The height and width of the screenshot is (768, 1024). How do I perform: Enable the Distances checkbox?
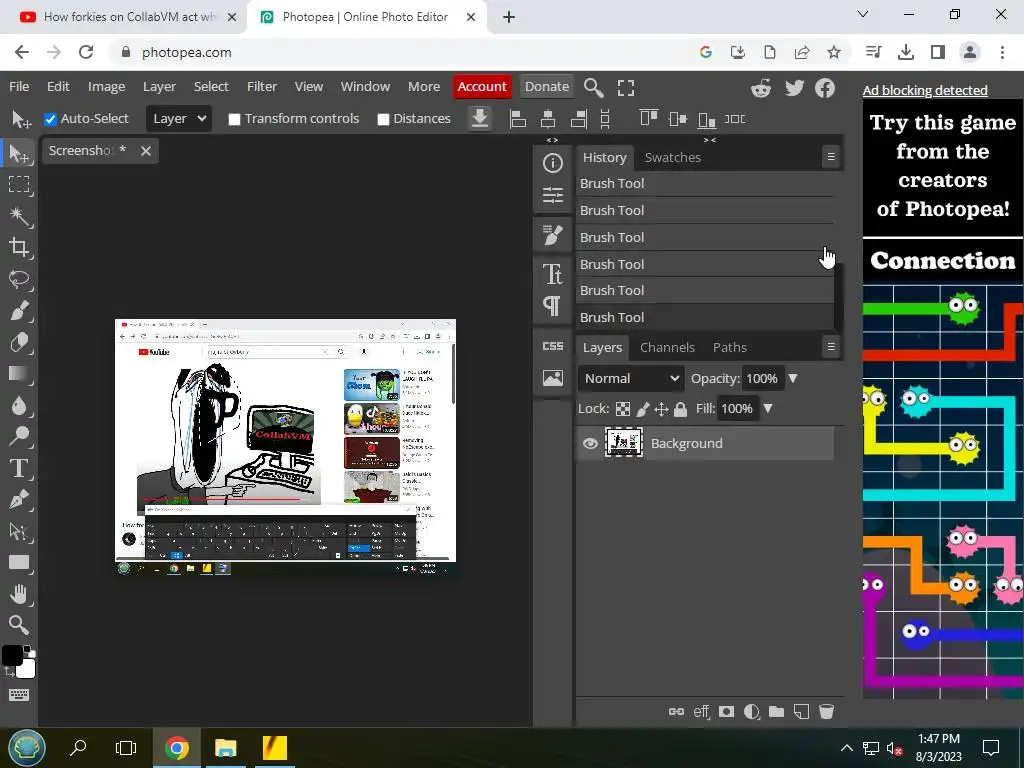tap(383, 119)
